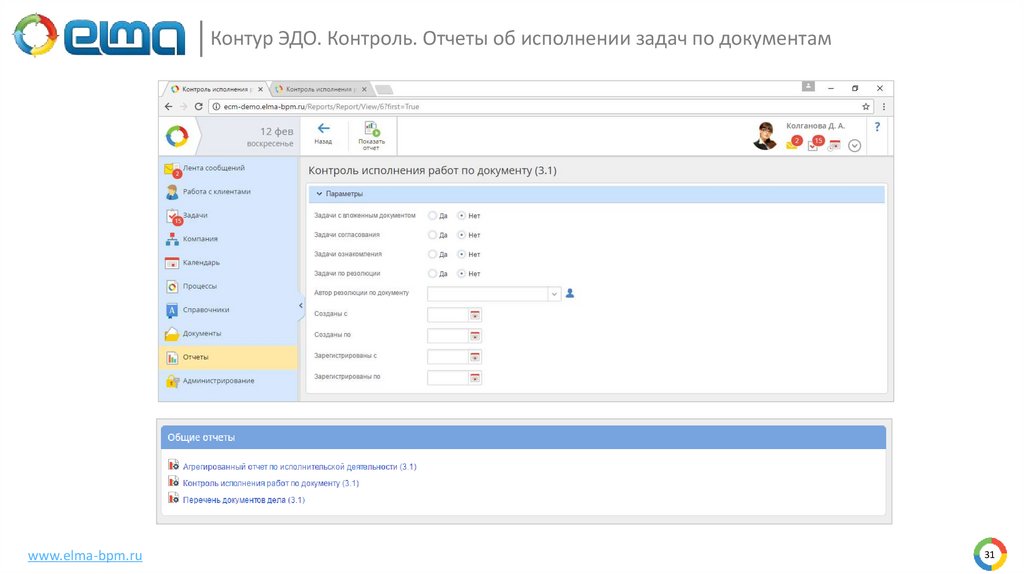Open calendar picker for Зарегистрированы по
Image resolution: width=1024 pixels, height=574 pixels.
[x=475, y=378]
